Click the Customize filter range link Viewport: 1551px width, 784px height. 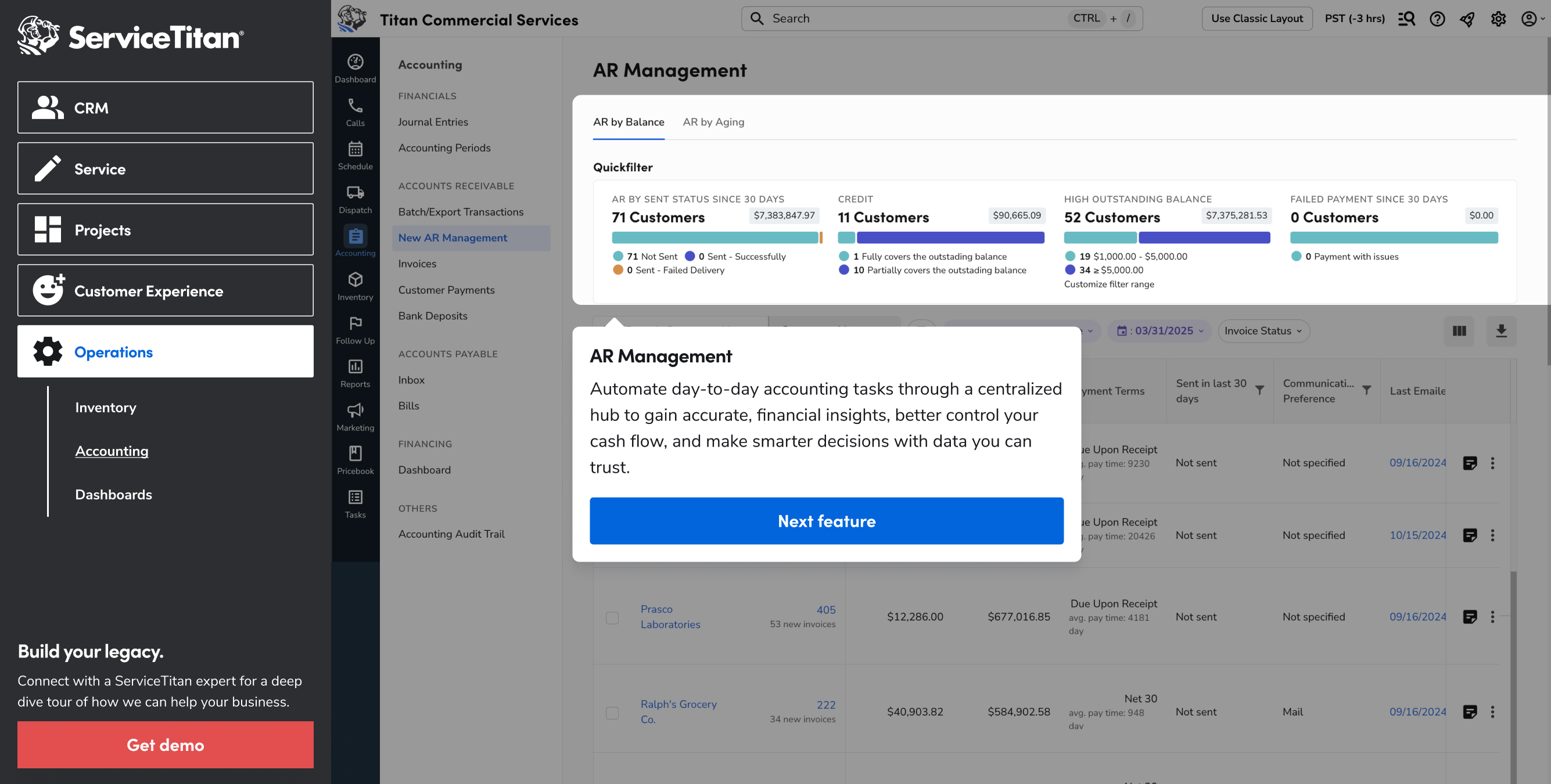coord(1108,284)
